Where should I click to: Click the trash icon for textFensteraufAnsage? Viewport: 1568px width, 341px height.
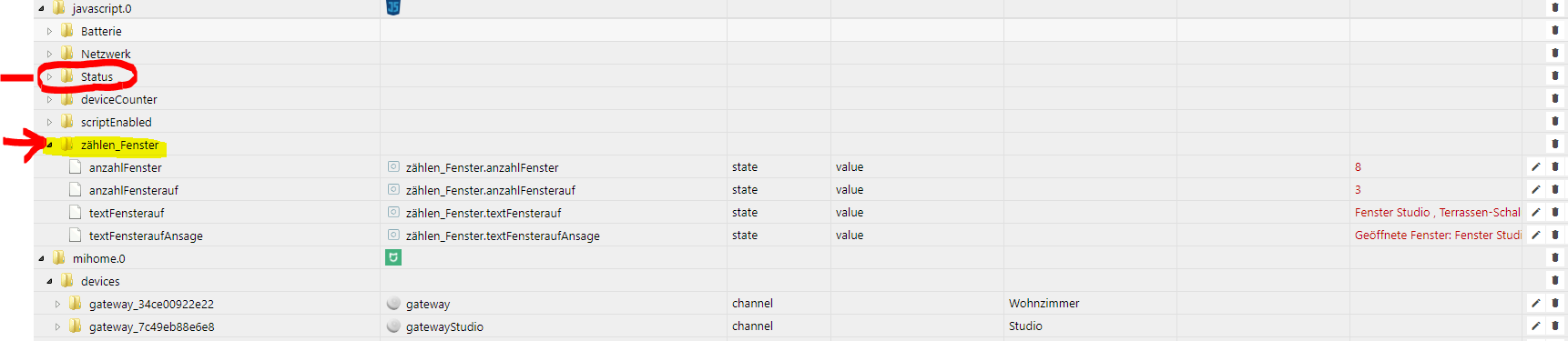(x=1554, y=235)
